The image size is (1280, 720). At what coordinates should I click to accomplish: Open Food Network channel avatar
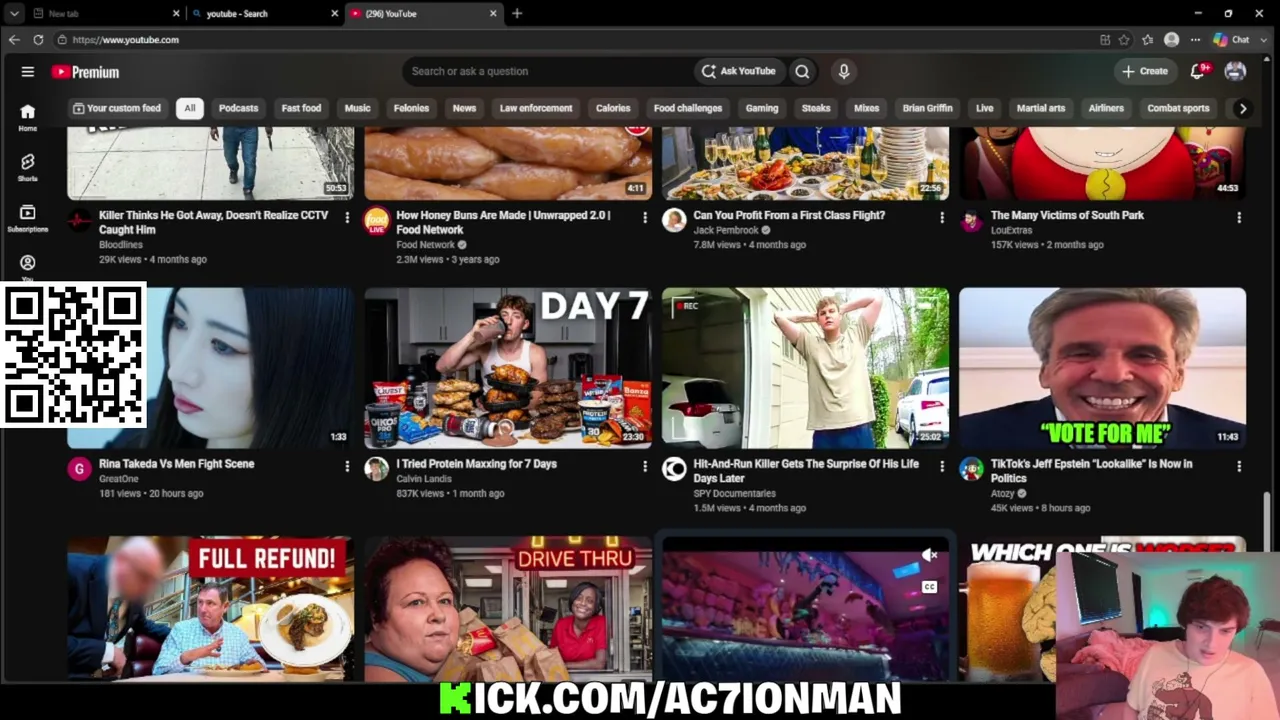point(376,221)
